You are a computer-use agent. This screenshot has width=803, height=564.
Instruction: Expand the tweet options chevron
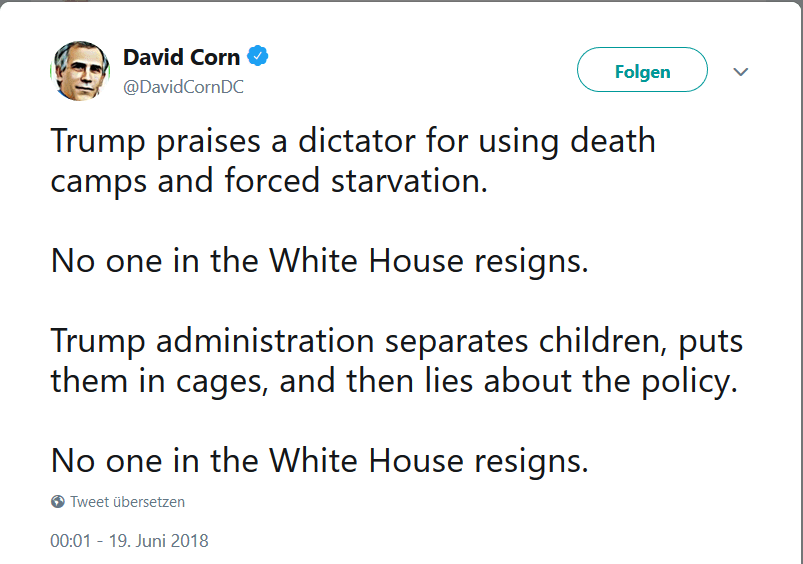[x=741, y=72]
